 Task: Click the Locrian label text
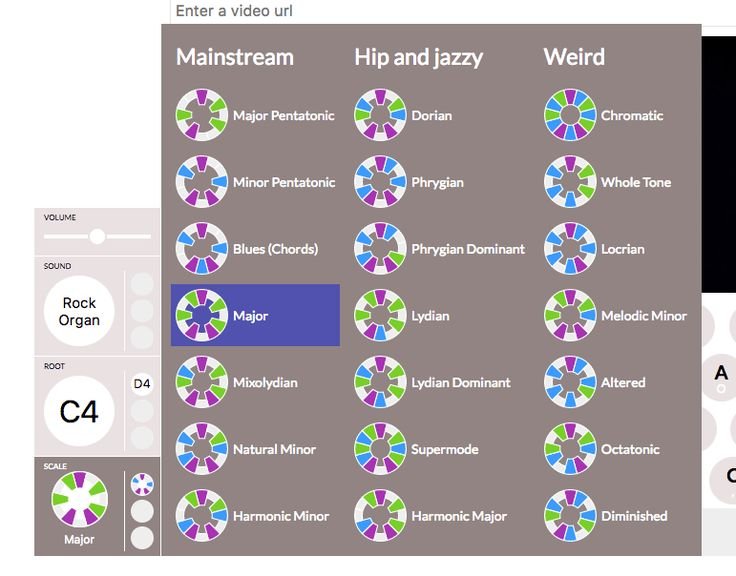click(x=623, y=249)
